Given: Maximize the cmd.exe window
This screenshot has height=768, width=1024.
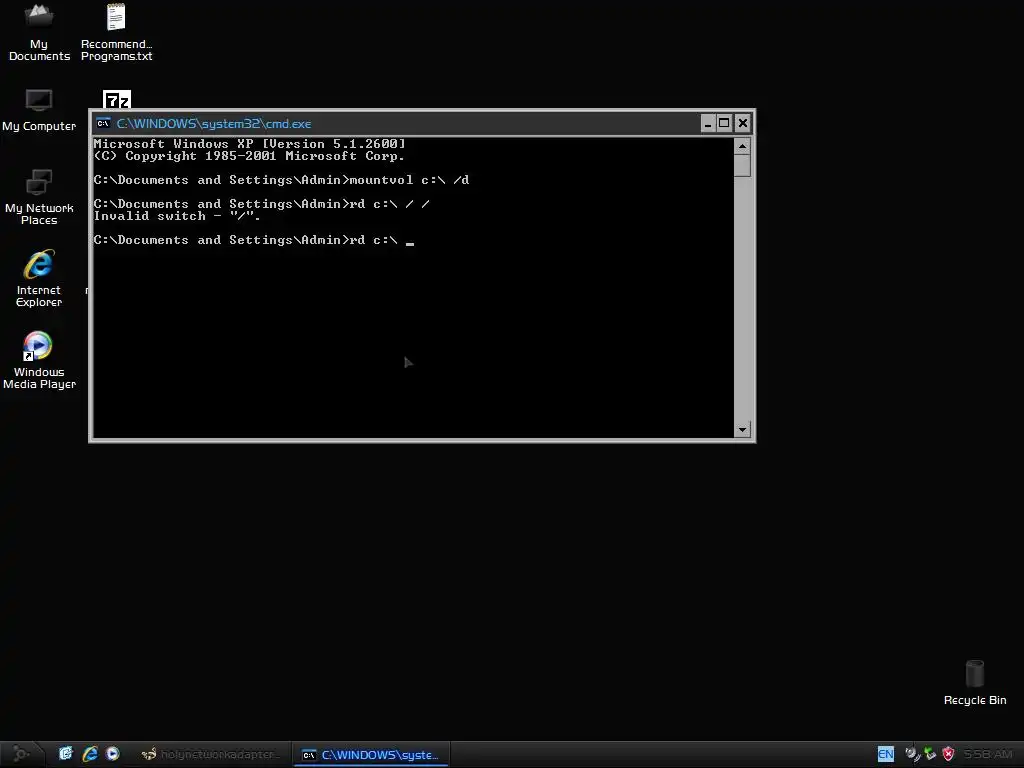Looking at the screenshot, I should pos(724,123).
